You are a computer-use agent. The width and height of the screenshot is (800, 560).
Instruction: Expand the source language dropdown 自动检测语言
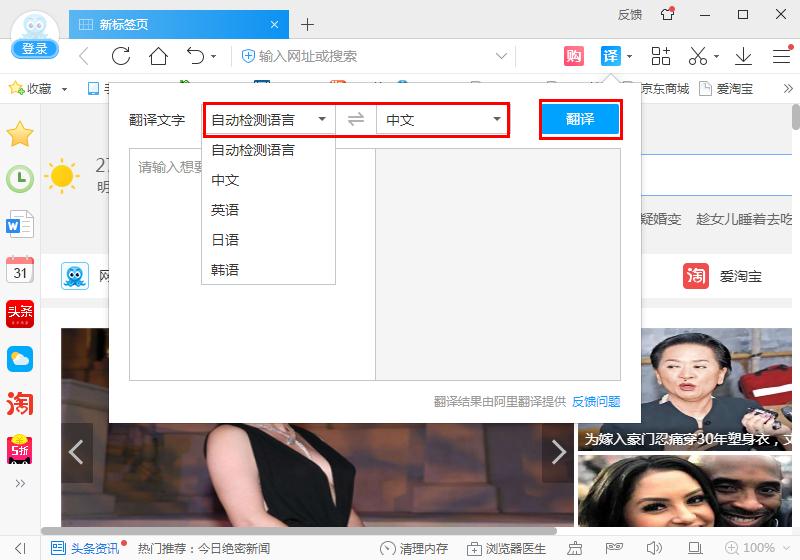268,120
